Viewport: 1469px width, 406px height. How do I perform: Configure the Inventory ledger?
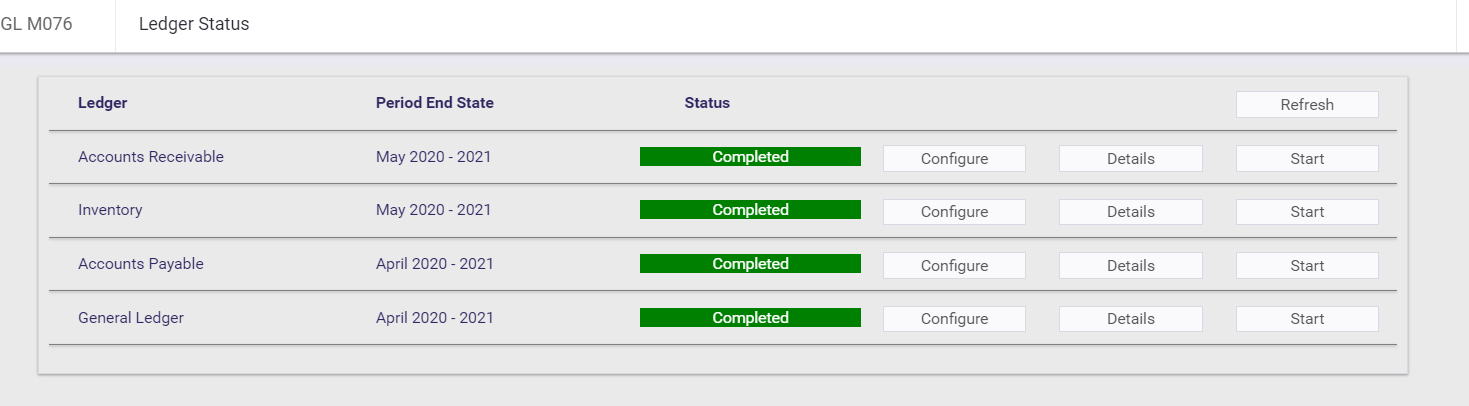954,212
